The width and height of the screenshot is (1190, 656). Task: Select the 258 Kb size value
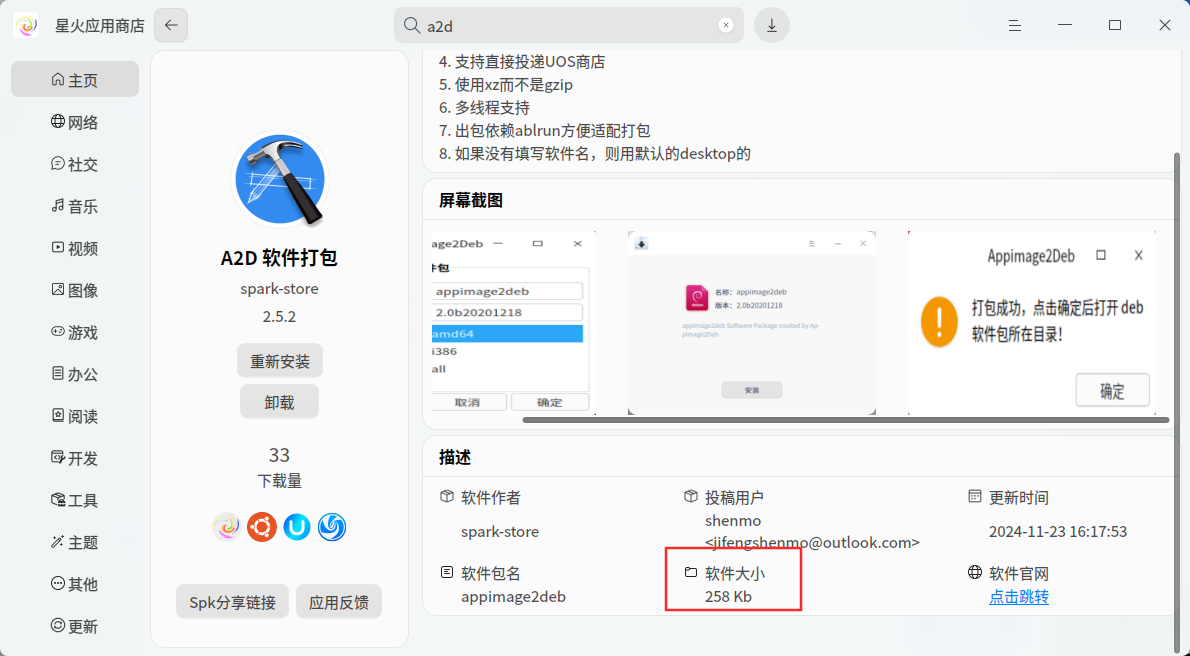pos(729,597)
